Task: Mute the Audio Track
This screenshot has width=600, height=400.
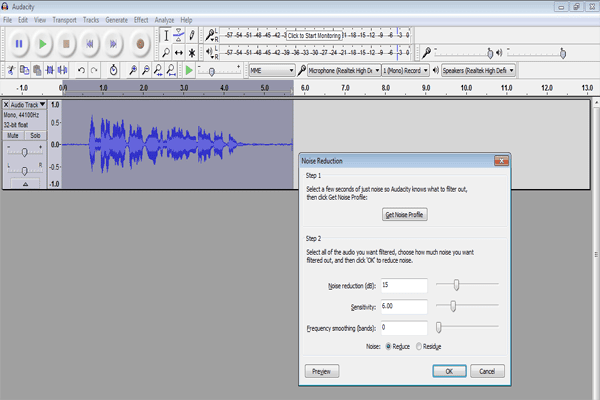Action: [13, 136]
